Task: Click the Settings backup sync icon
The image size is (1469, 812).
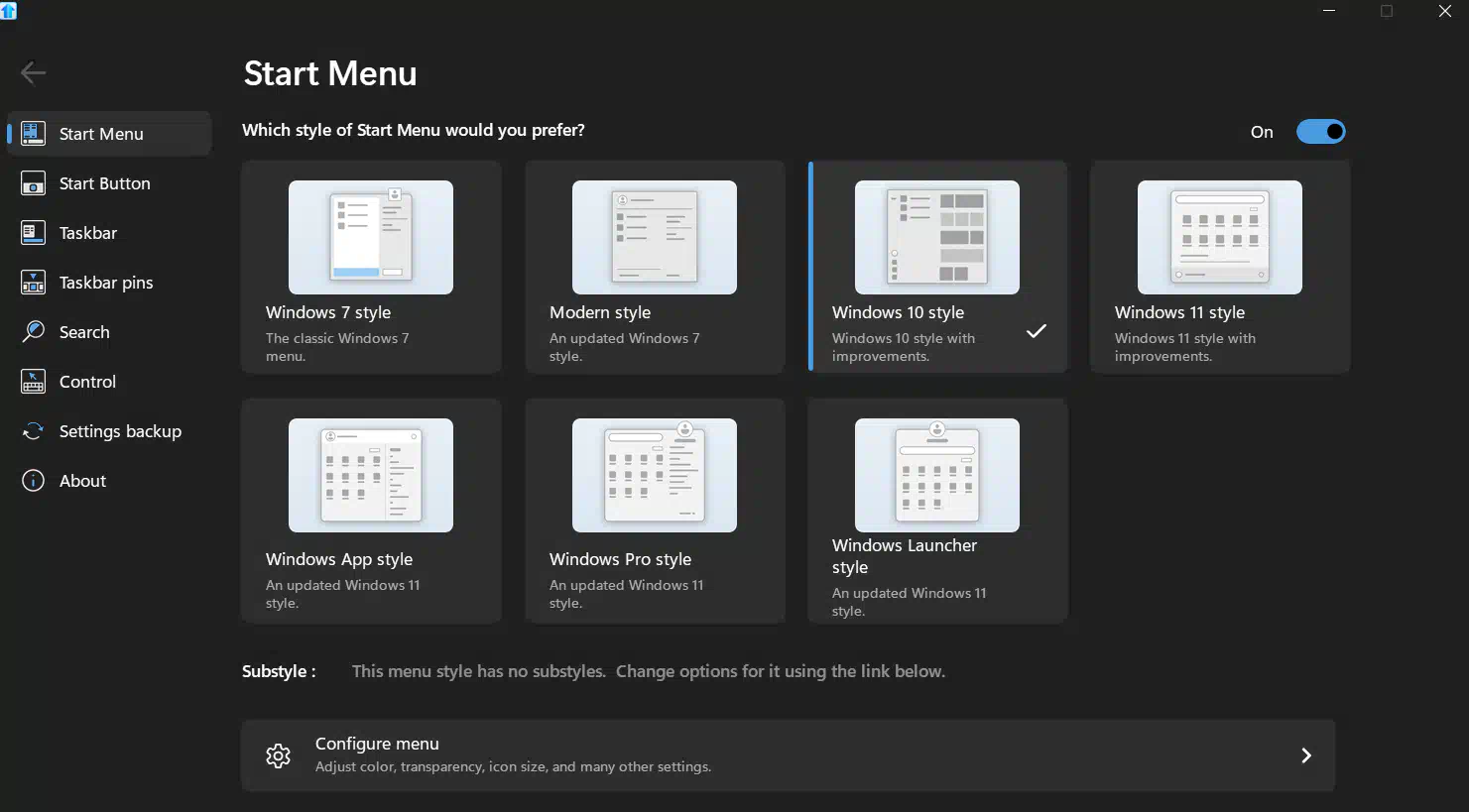Action: point(33,431)
